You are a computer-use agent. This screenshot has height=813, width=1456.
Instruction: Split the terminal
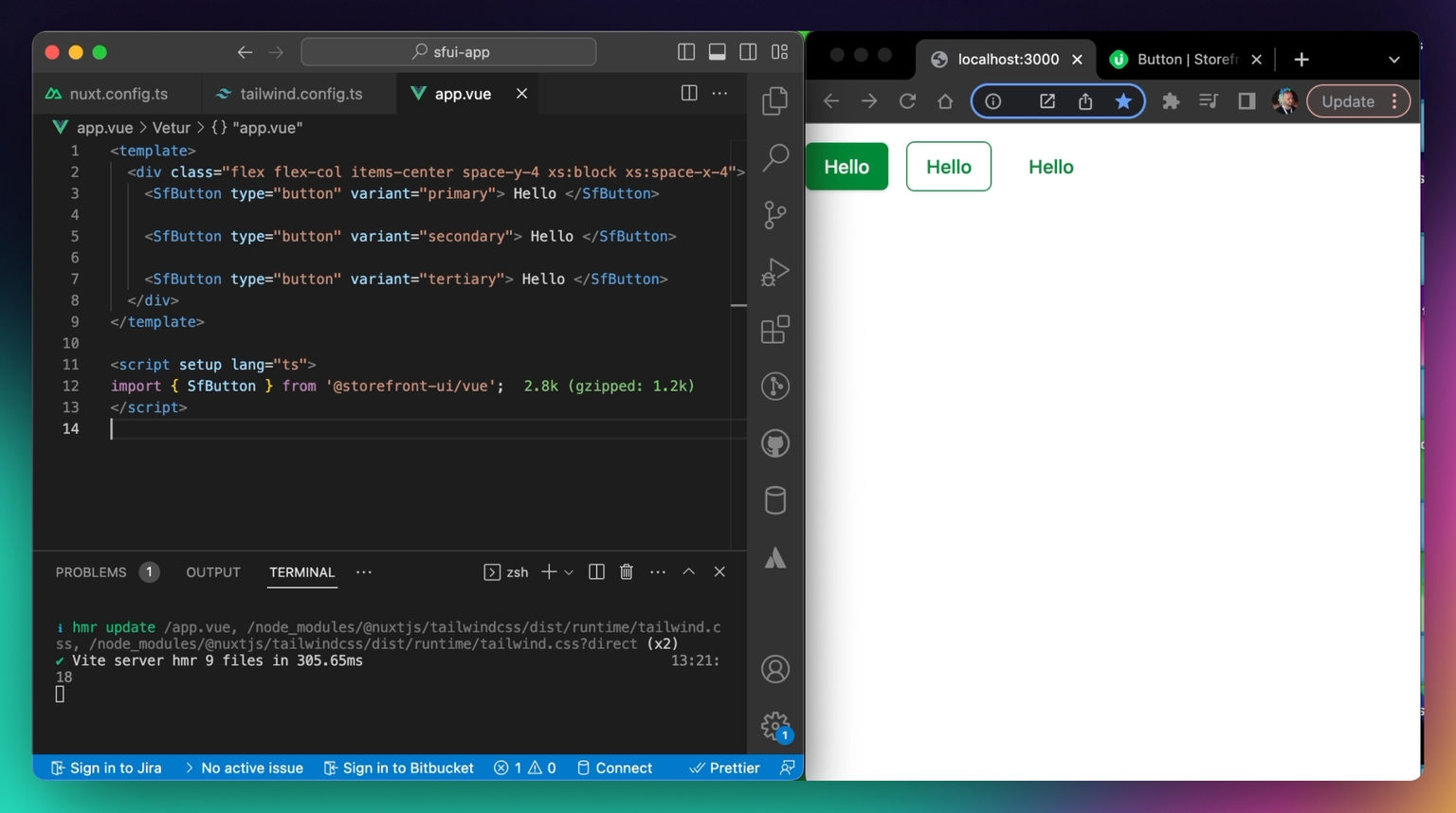pyautogui.click(x=596, y=572)
